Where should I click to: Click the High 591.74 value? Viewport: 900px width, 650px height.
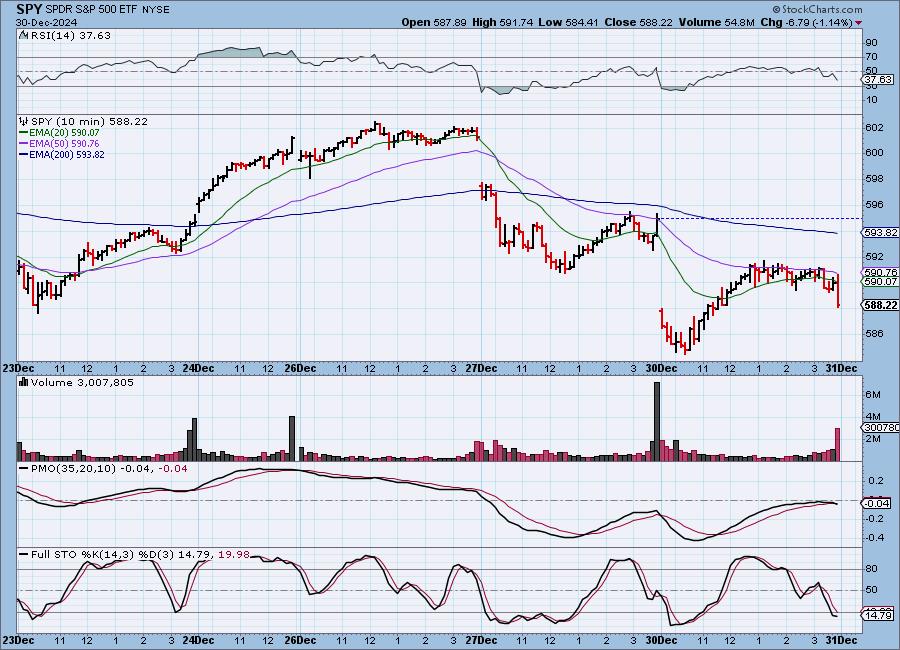click(502, 22)
